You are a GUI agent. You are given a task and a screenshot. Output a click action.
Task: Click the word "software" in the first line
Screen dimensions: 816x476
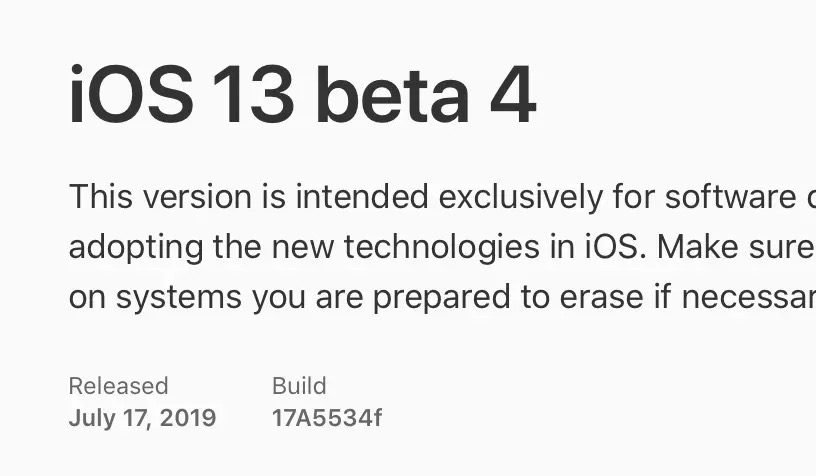pos(731,197)
